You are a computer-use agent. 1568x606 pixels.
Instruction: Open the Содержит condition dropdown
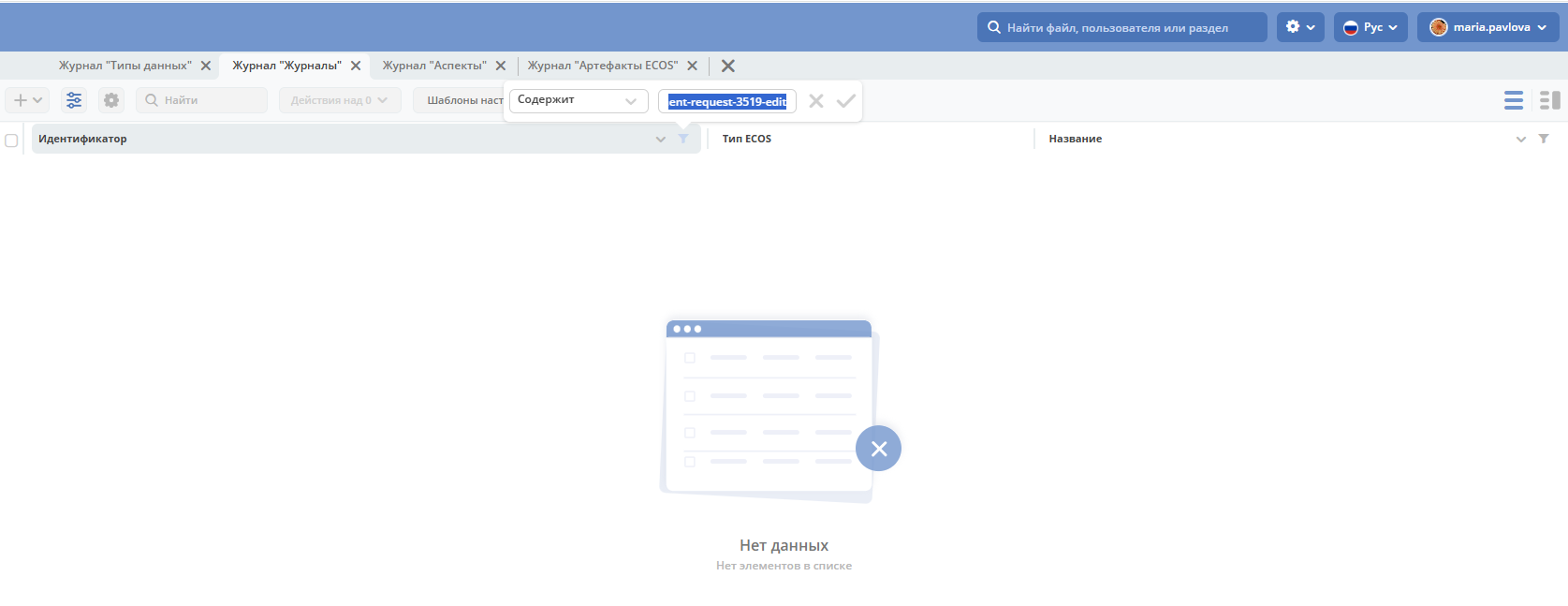coord(578,100)
